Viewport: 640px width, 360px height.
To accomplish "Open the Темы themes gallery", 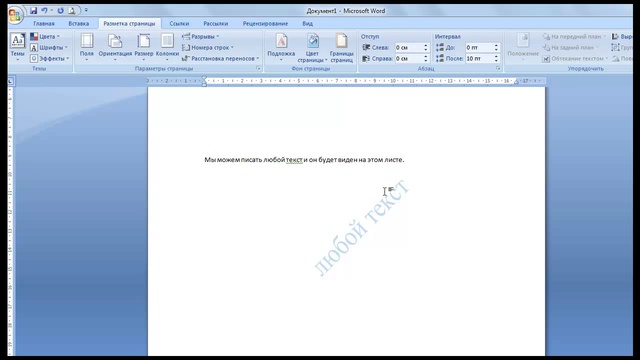I will 18,48.
